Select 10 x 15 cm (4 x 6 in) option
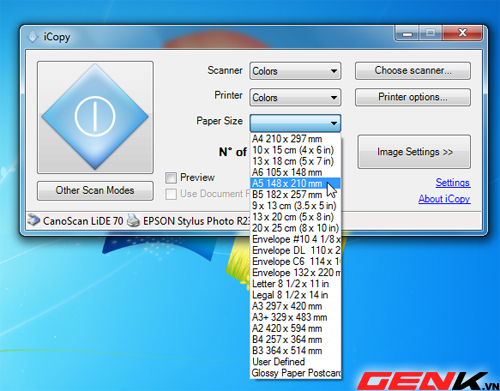500x391 pixels. (295, 150)
